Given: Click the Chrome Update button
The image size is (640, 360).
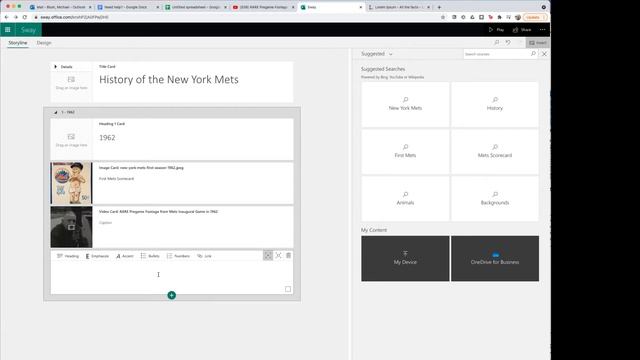Looking at the screenshot, I should click(x=535, y=17).
